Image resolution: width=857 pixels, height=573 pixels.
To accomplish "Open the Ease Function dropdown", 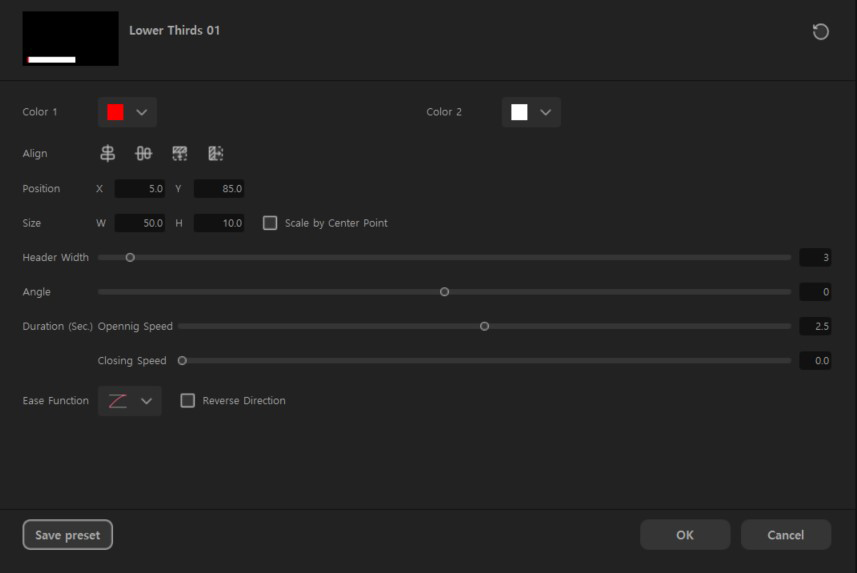I will point(130,401).
